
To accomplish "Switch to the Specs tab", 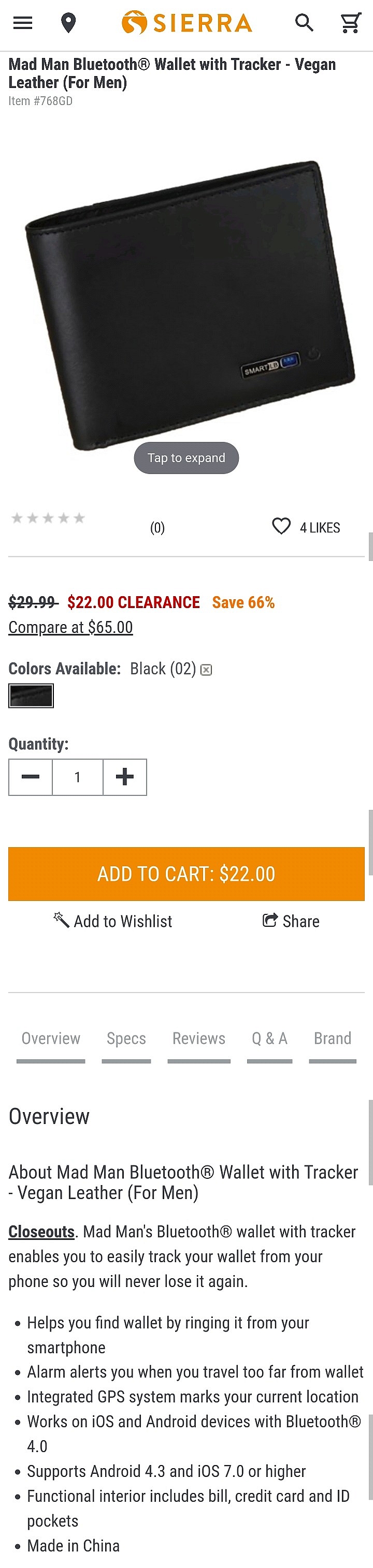I will (126, 1039).
